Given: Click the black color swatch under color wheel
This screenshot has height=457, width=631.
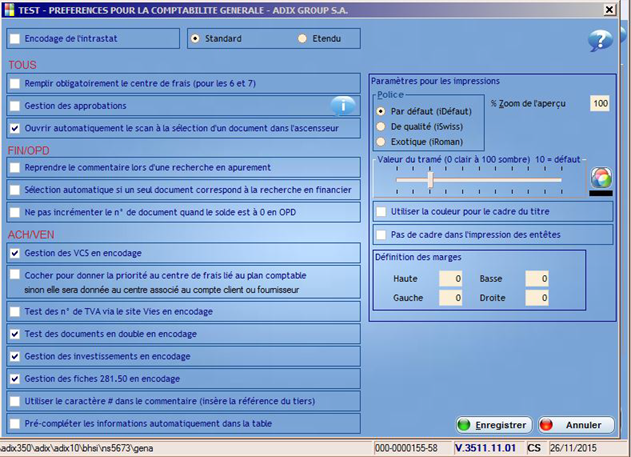Looking at the screenshot, I should 600,192.
